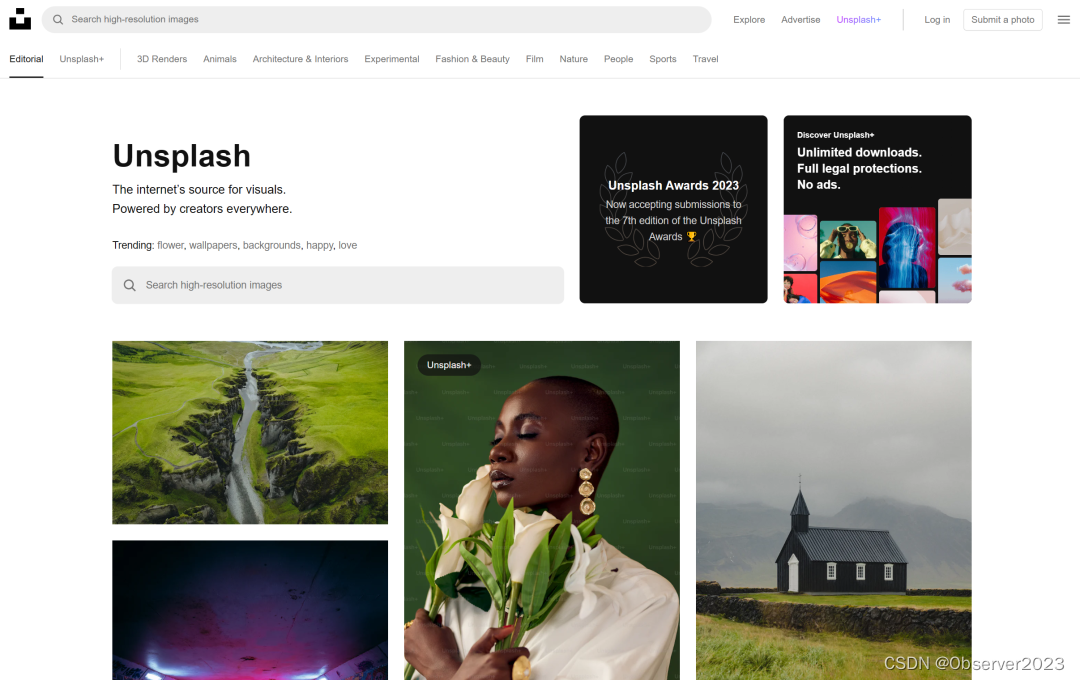The width and height of the screenshot is (1080, 680).
Task: Open the Travel category
Action: (705, 59)
